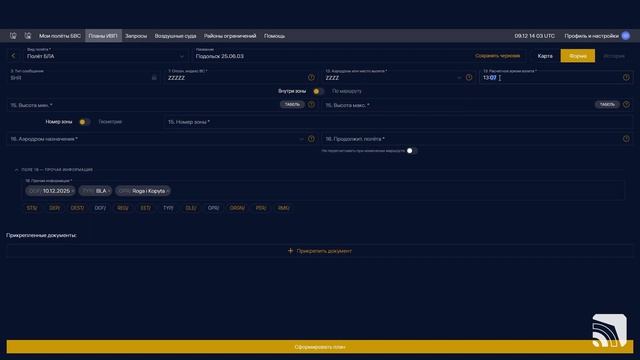Click the UTC clock in navbar

tap(534, 36)
